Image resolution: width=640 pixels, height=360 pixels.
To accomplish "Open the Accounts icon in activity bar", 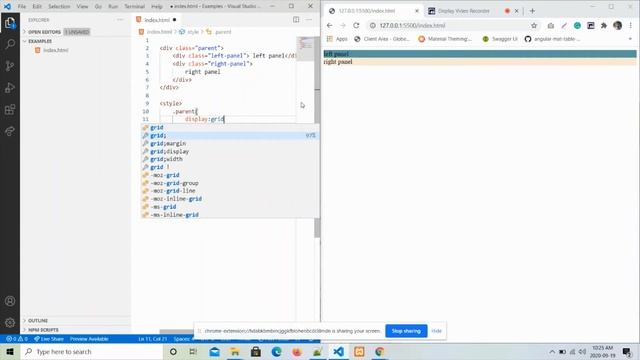I will [x=10, y=301].
